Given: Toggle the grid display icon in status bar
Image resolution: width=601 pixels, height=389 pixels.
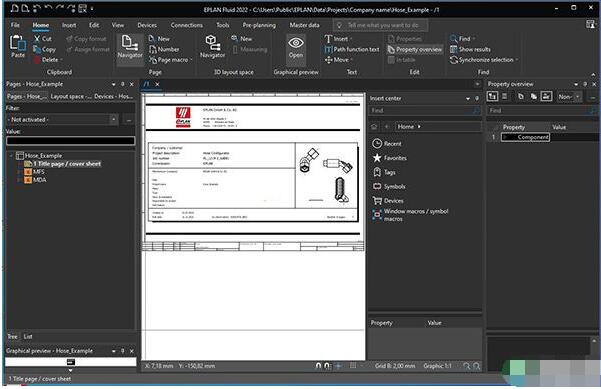Looking at the screenshot, I should point(353,366).
